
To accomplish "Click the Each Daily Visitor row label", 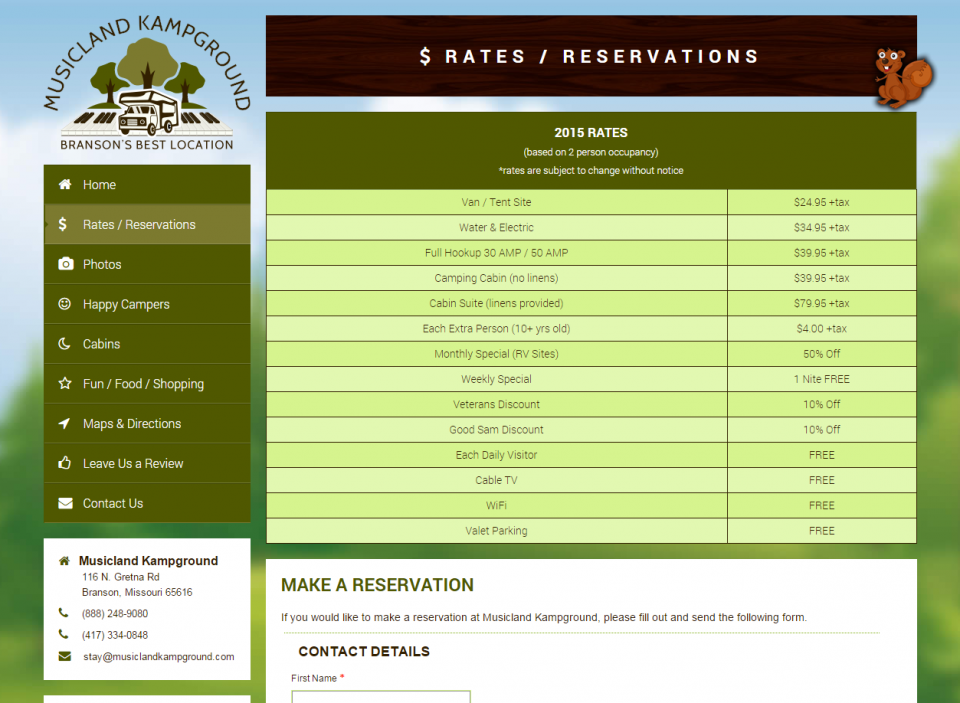I will [x=497, y=455].
